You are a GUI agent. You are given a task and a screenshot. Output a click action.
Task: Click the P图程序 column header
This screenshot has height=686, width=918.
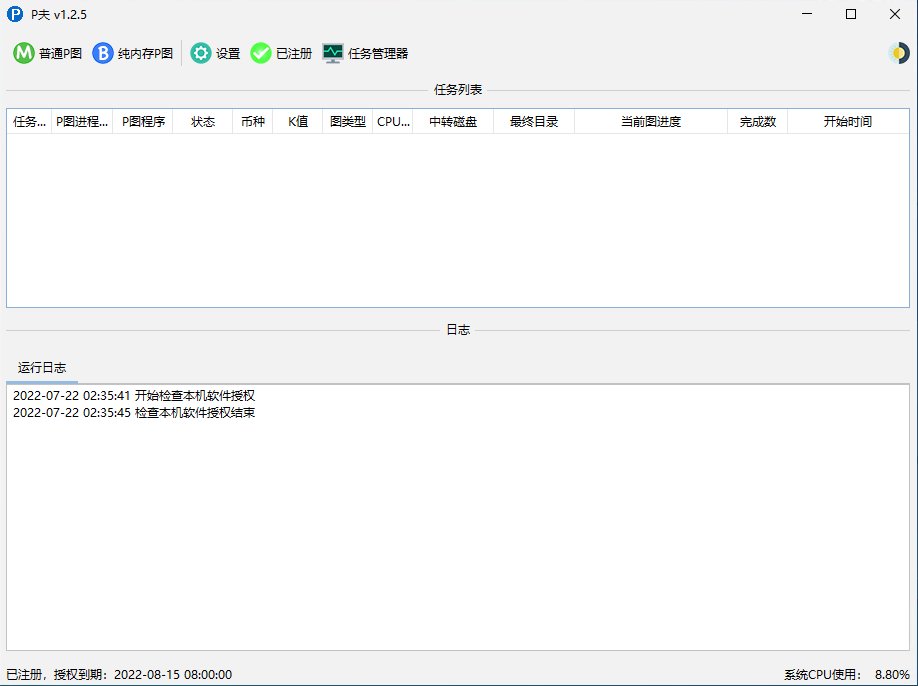pos(143,122)
